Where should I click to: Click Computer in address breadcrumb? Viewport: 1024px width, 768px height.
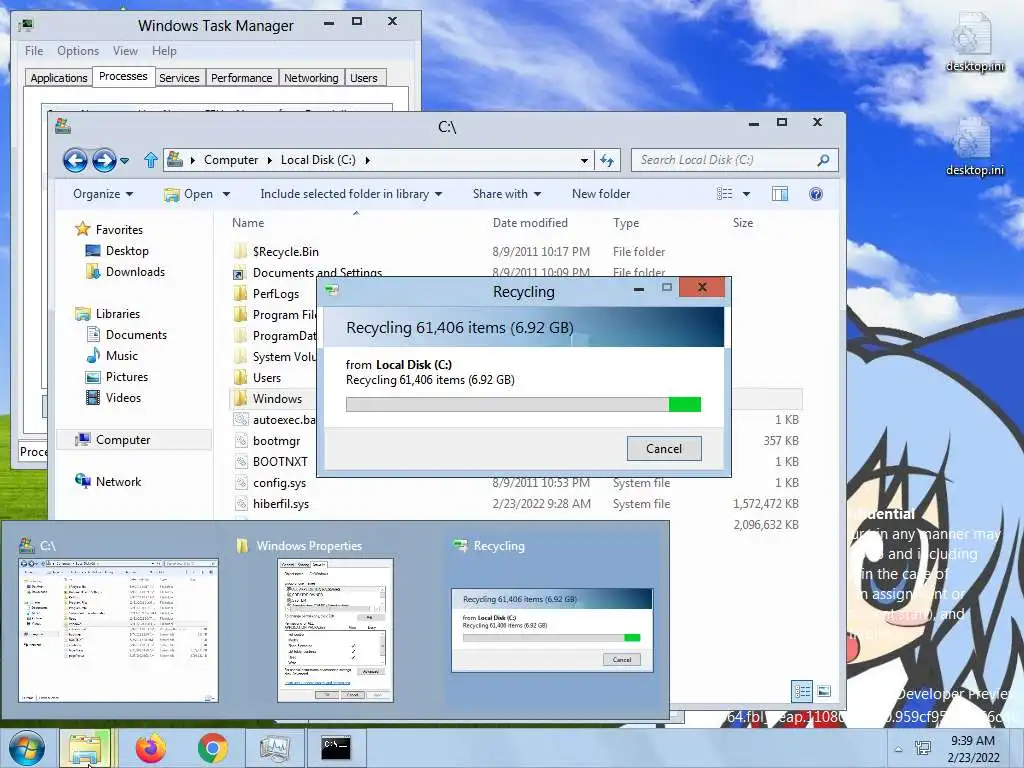point(231,160)
